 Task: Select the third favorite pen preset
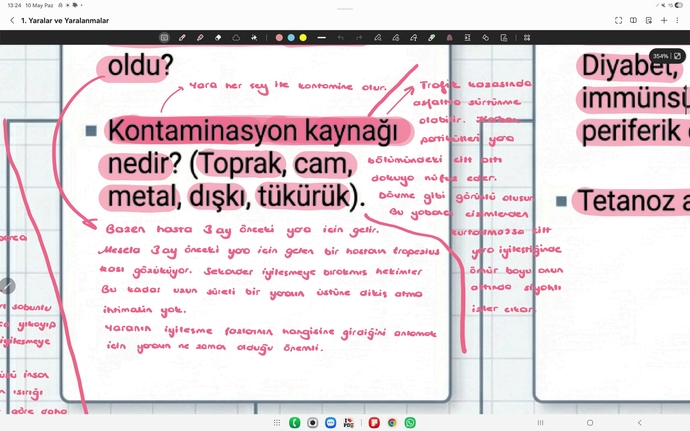point(414,38)
